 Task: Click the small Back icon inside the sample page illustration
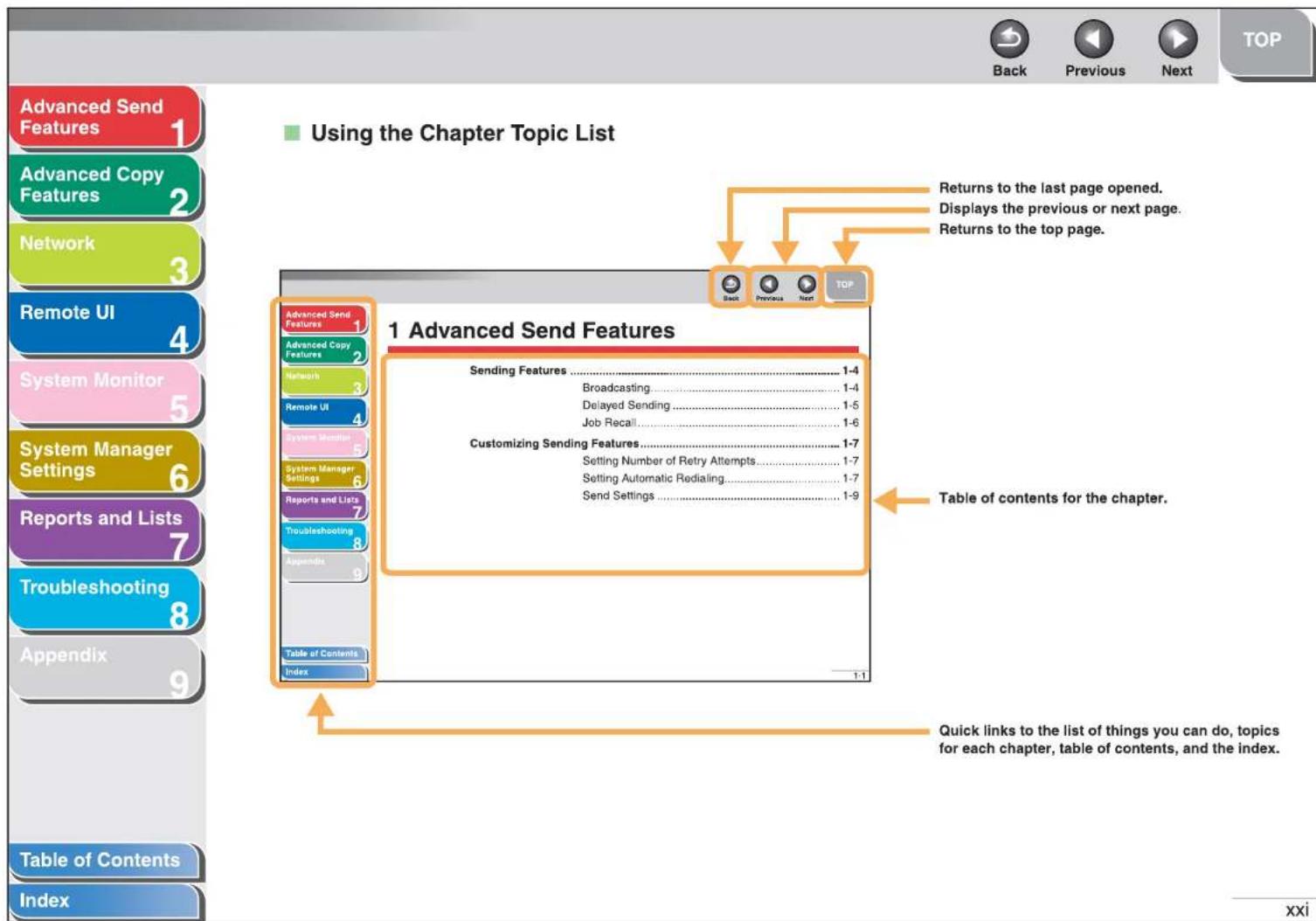[731, 285]
